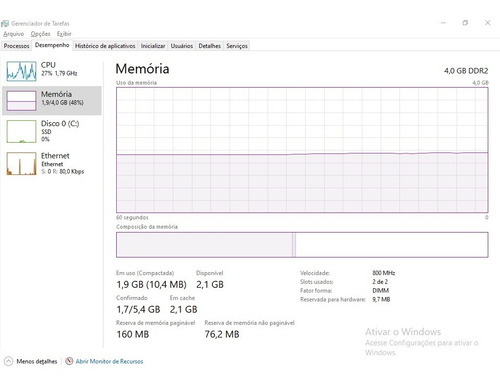Click the non-paged pool 76,2 MB value
The width and height of the screenshot is (500, 387).
pos(222,334)
